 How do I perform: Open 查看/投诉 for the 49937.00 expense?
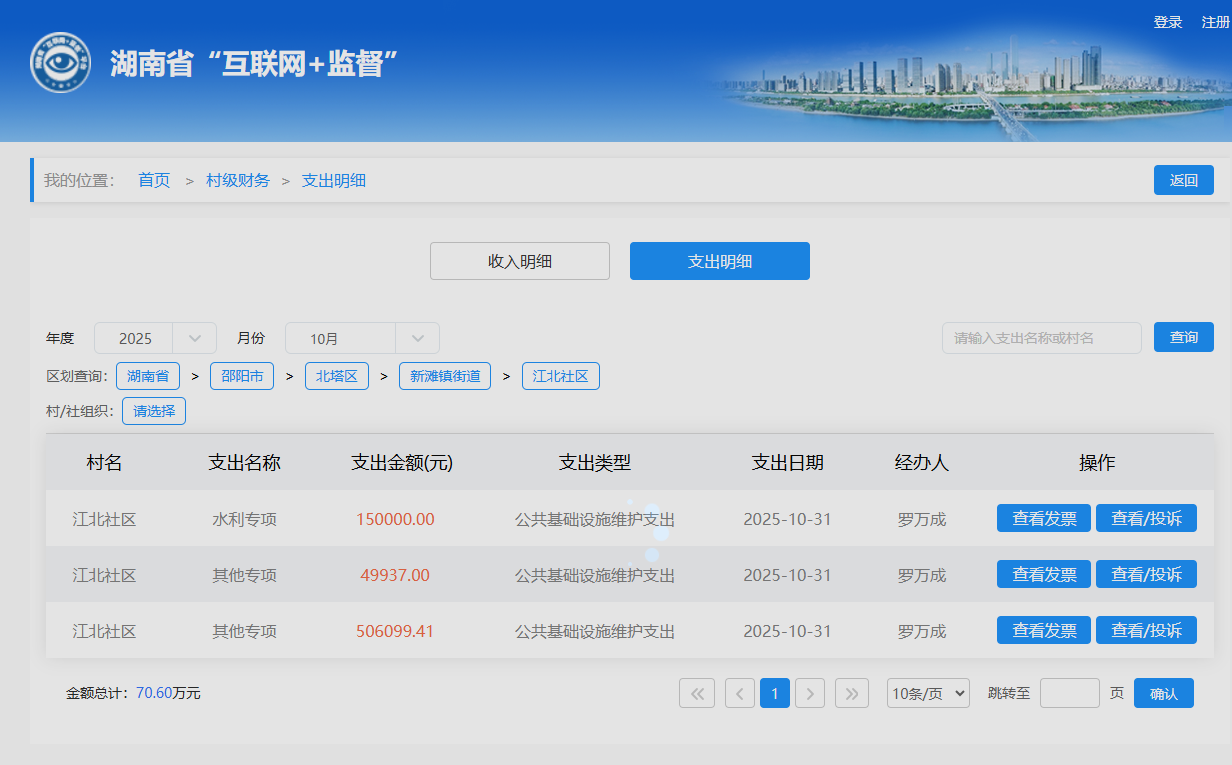(x=1146, y=574)
